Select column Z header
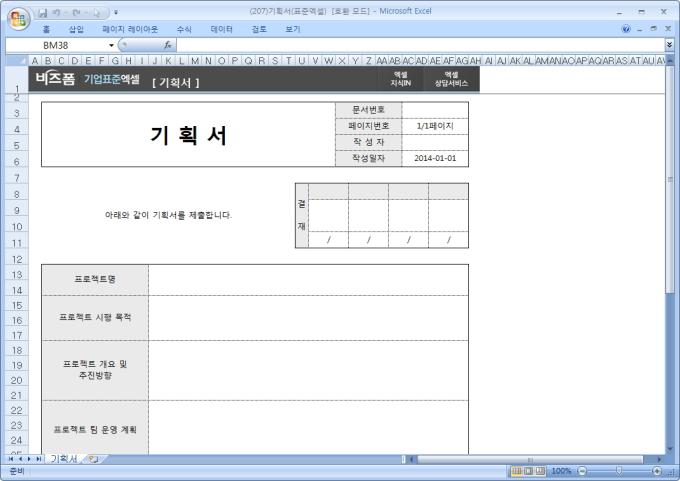 point(369,61)
